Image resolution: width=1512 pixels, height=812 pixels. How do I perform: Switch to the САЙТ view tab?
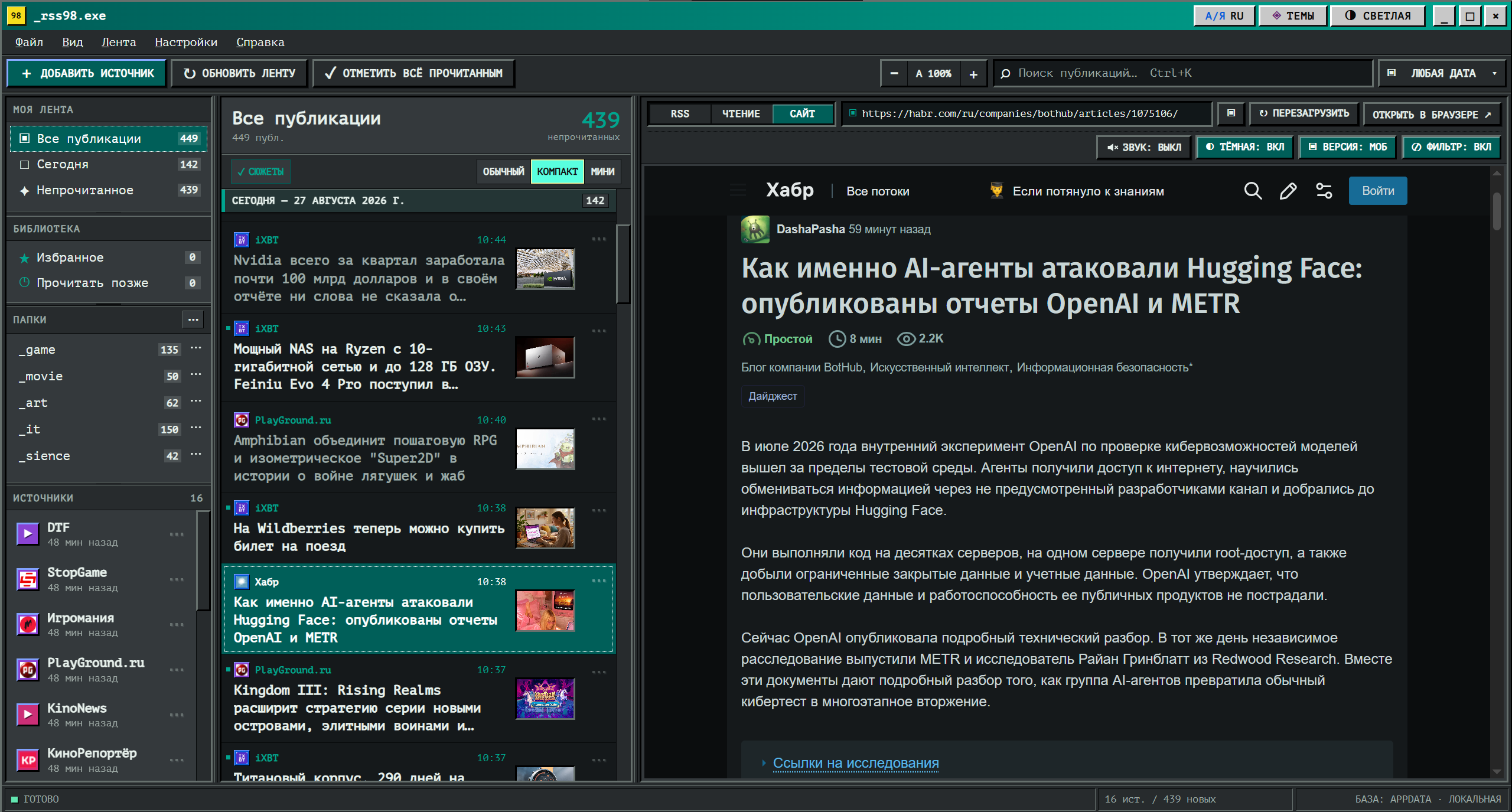tap(802, 113)
